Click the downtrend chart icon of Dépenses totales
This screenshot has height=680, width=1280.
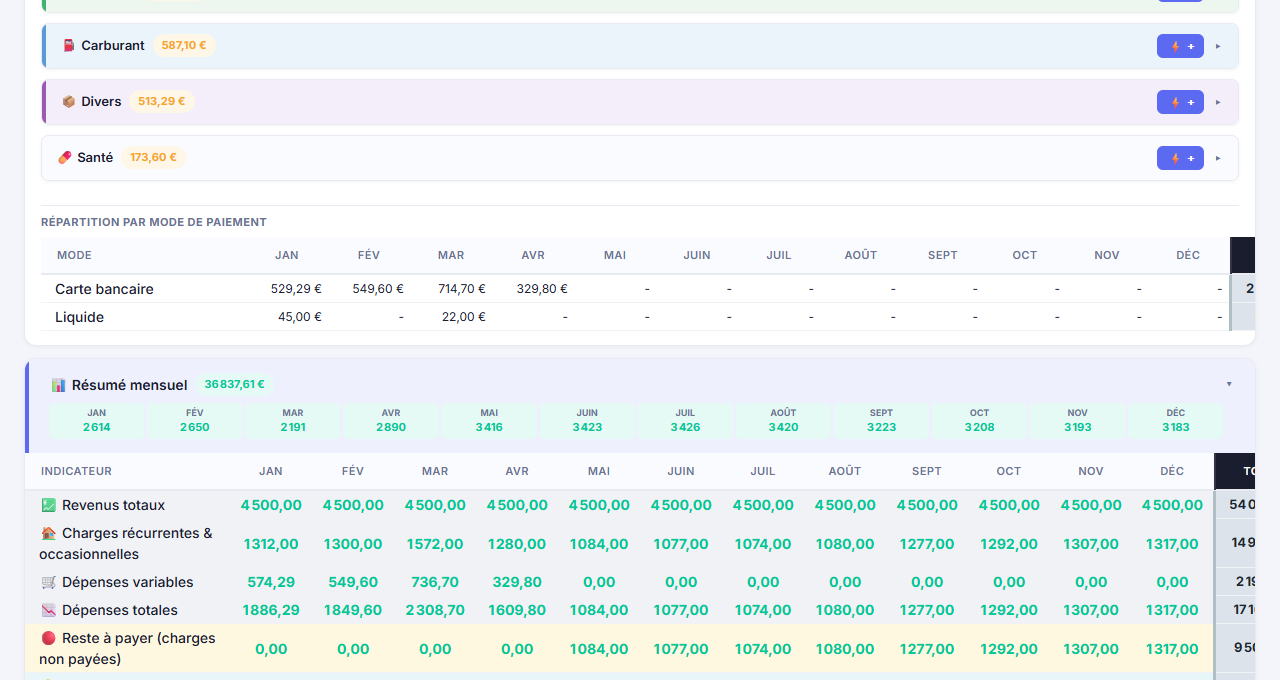49,610
